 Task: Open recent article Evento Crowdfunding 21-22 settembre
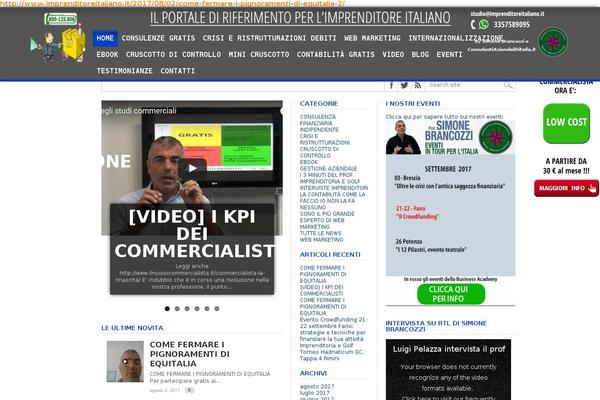(333, 329)
